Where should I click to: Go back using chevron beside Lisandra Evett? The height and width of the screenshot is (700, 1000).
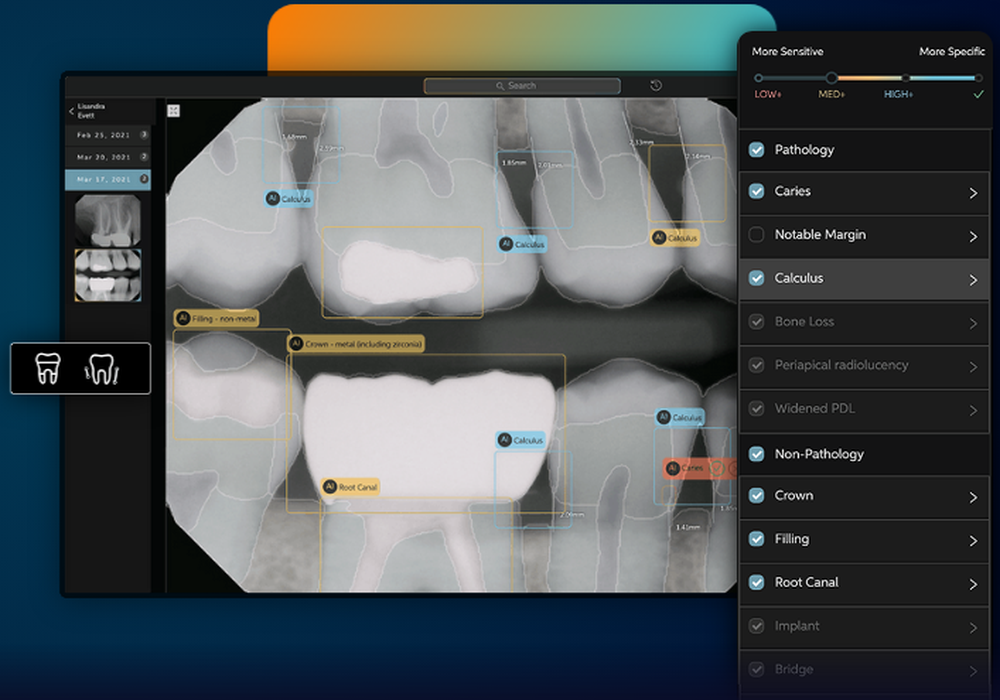tap(71, 111)
